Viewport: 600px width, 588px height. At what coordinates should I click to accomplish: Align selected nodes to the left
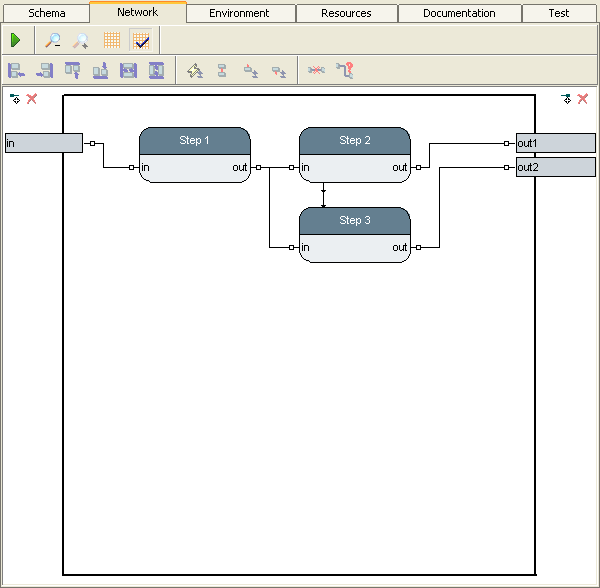16,71
